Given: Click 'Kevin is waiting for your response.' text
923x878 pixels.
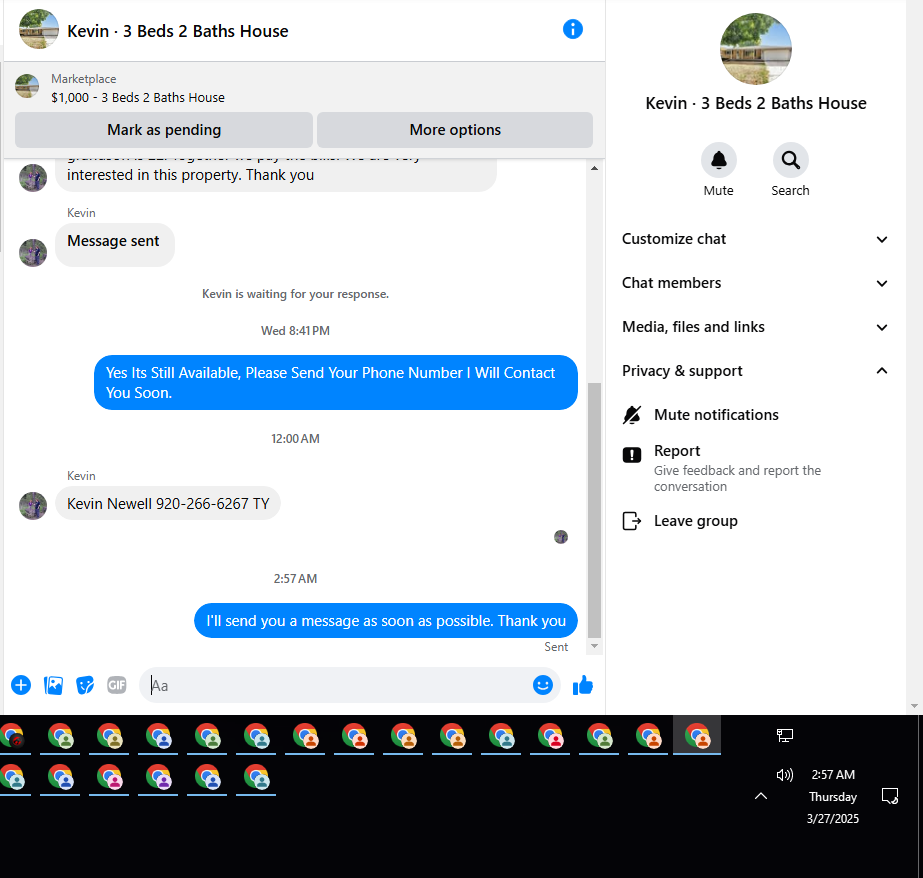Looking at the screenshot, I should click(x=296, y=294).
